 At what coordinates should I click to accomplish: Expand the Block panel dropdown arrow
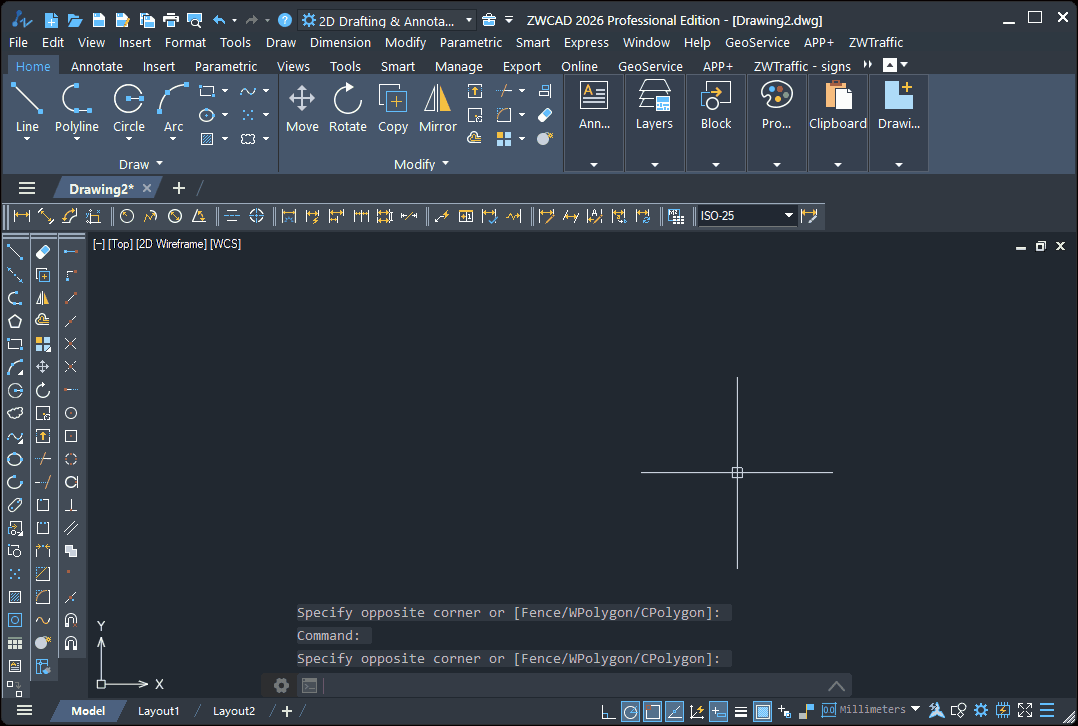click(x=716, y=165)
